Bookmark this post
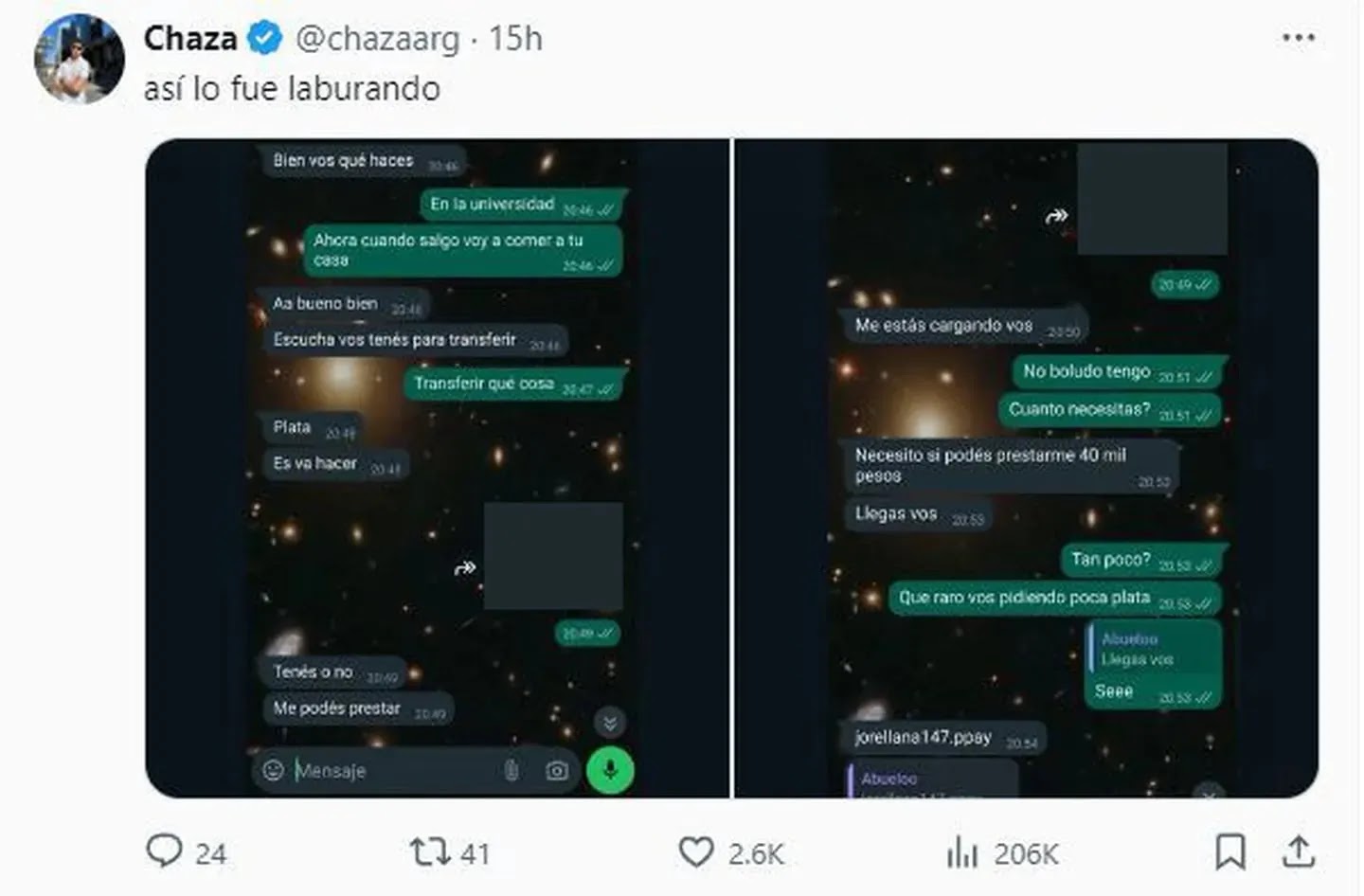Viewport: 1364px width, 896px height. (x=1229, y=851)
